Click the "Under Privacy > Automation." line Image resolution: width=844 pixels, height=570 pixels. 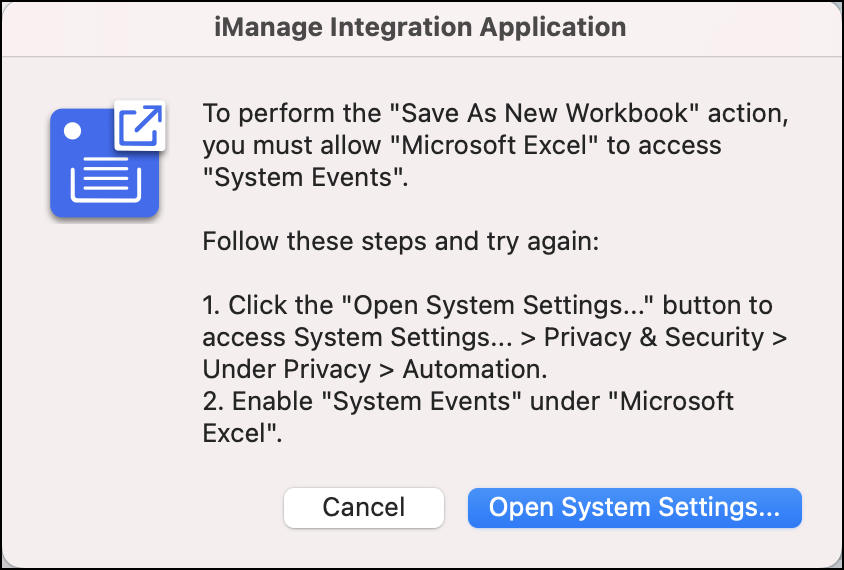click(375, 369)
